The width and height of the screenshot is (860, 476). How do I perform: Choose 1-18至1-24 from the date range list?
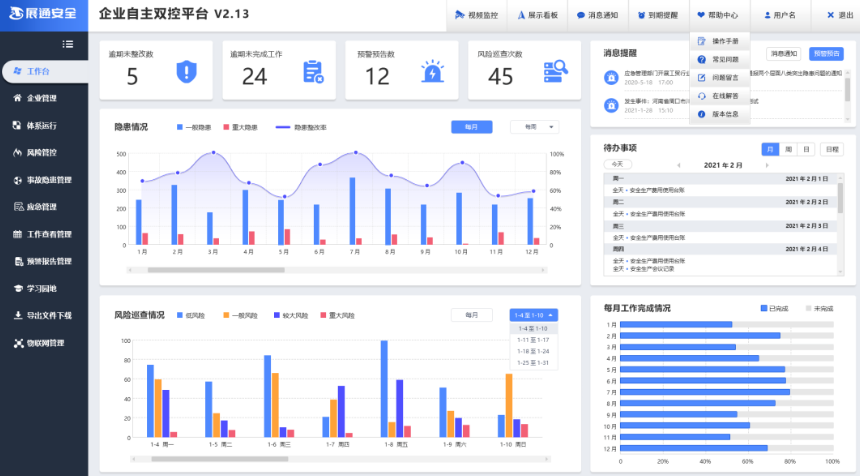click(x=533, y=352)
